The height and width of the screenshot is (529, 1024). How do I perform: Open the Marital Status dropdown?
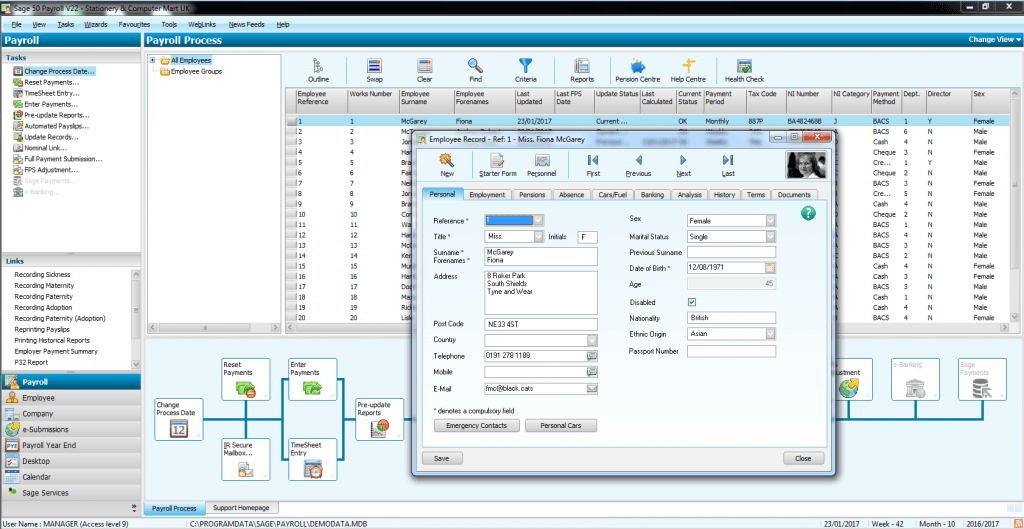pos(771,236)
